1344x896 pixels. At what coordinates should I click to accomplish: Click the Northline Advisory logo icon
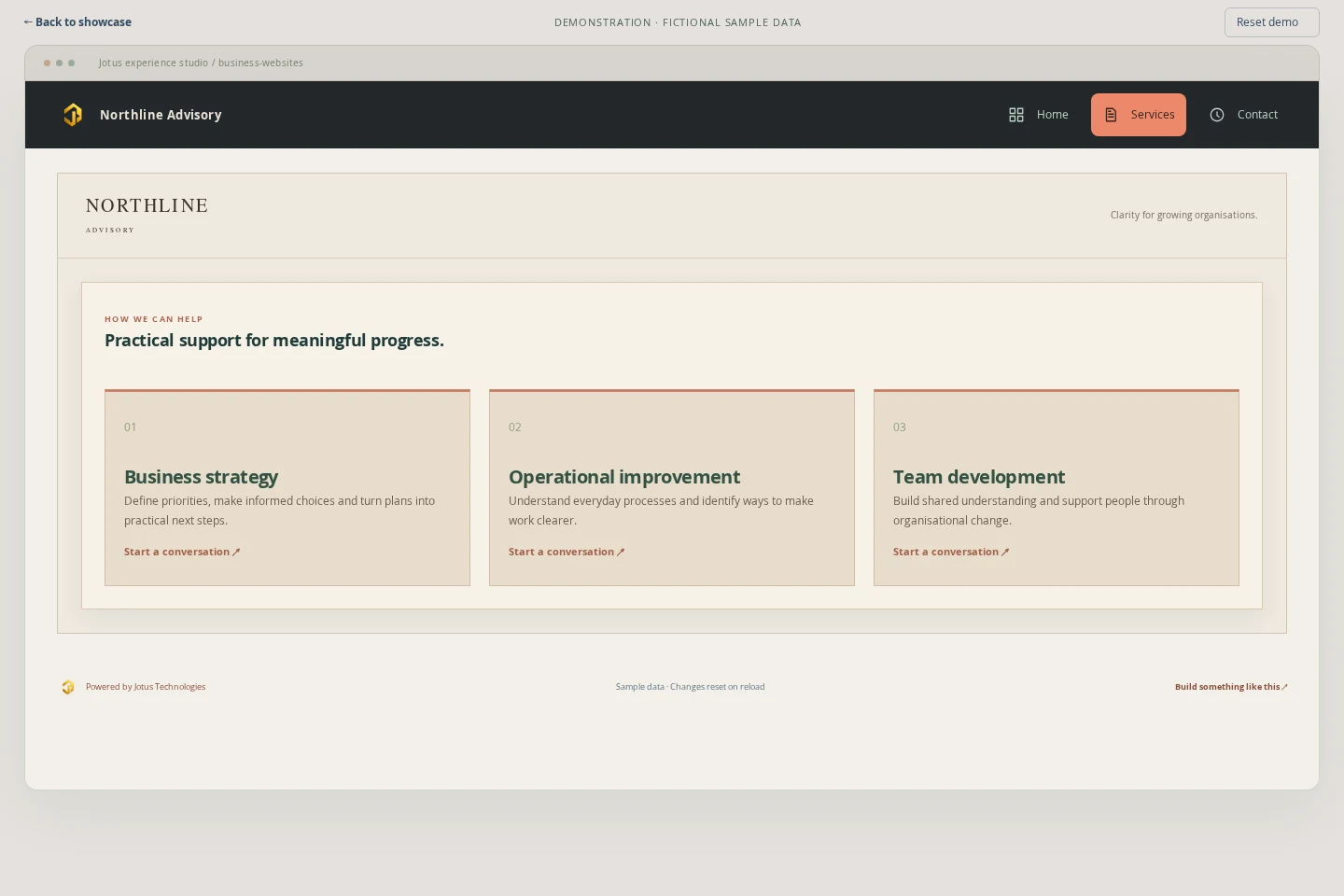coord(73,115)
